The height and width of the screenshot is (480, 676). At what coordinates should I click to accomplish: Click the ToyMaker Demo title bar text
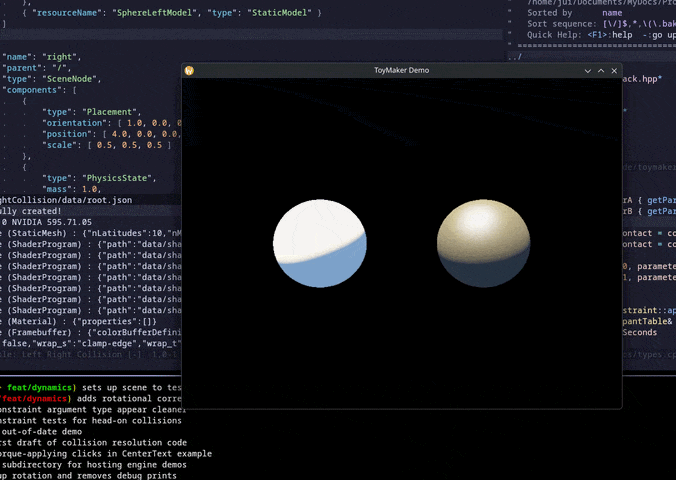tap(401, 70)
